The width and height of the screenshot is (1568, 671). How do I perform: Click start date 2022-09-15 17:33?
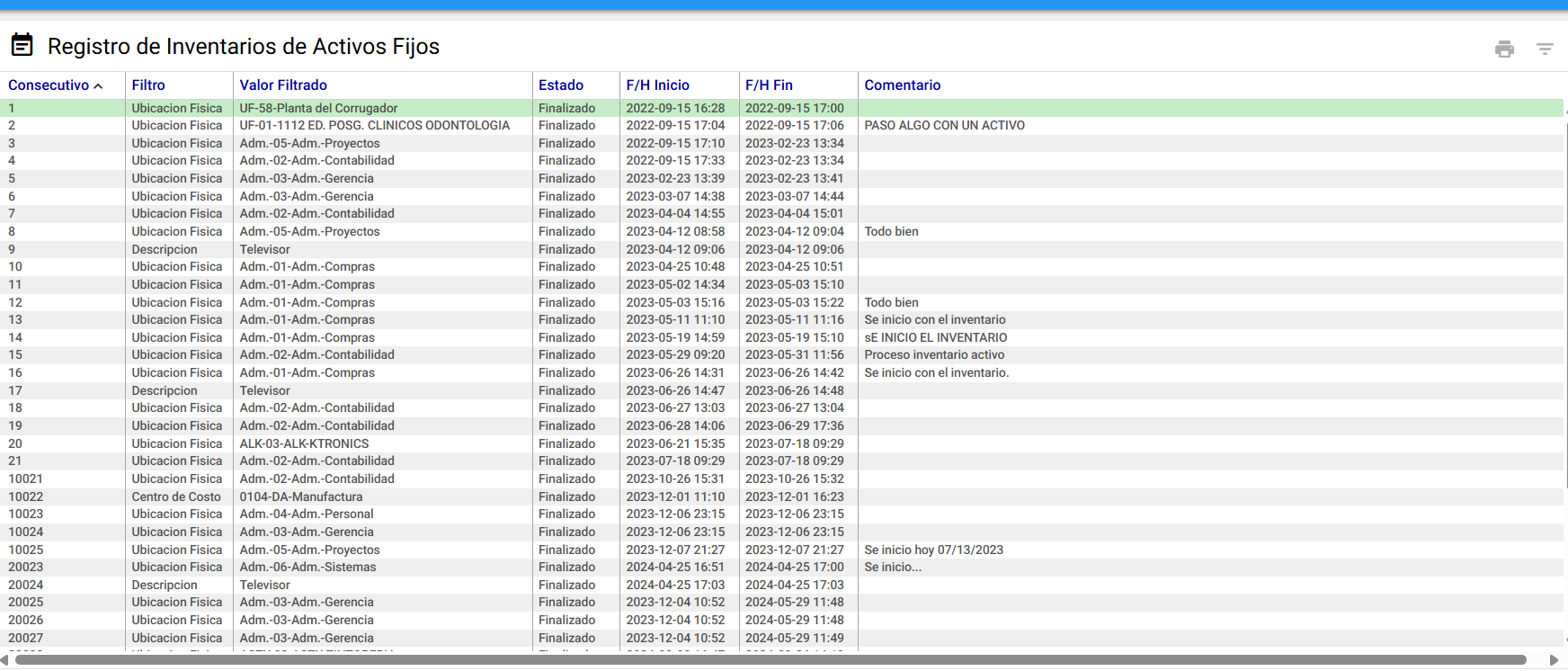(675, 161)
